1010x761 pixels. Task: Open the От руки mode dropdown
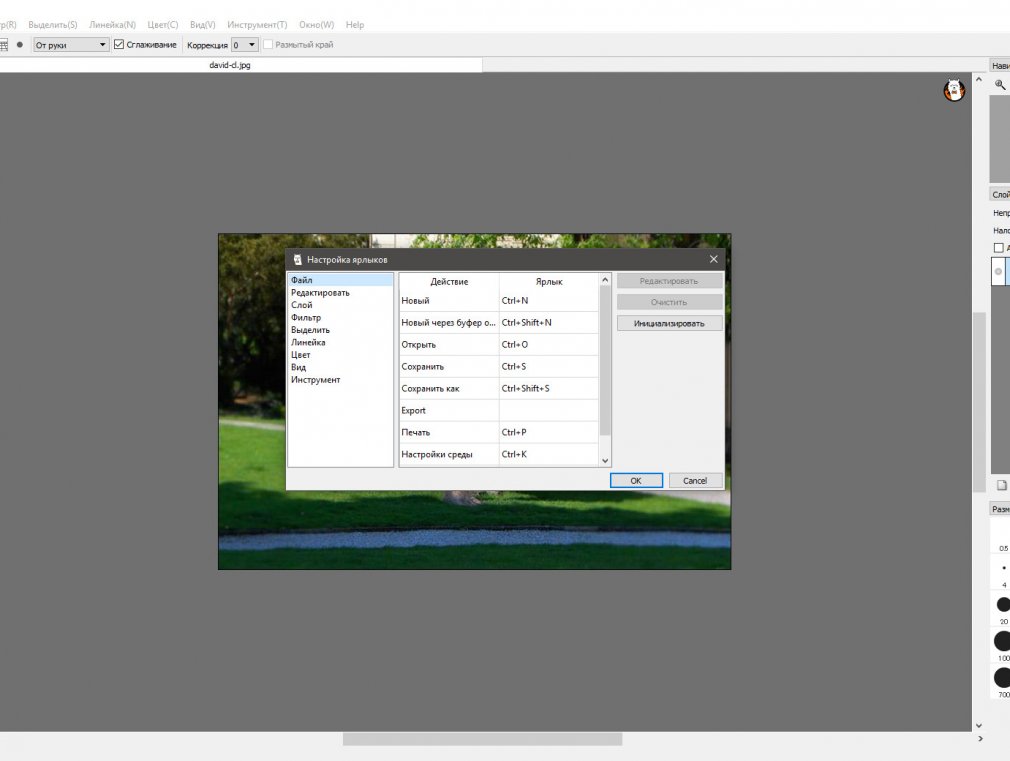(71, 45)
